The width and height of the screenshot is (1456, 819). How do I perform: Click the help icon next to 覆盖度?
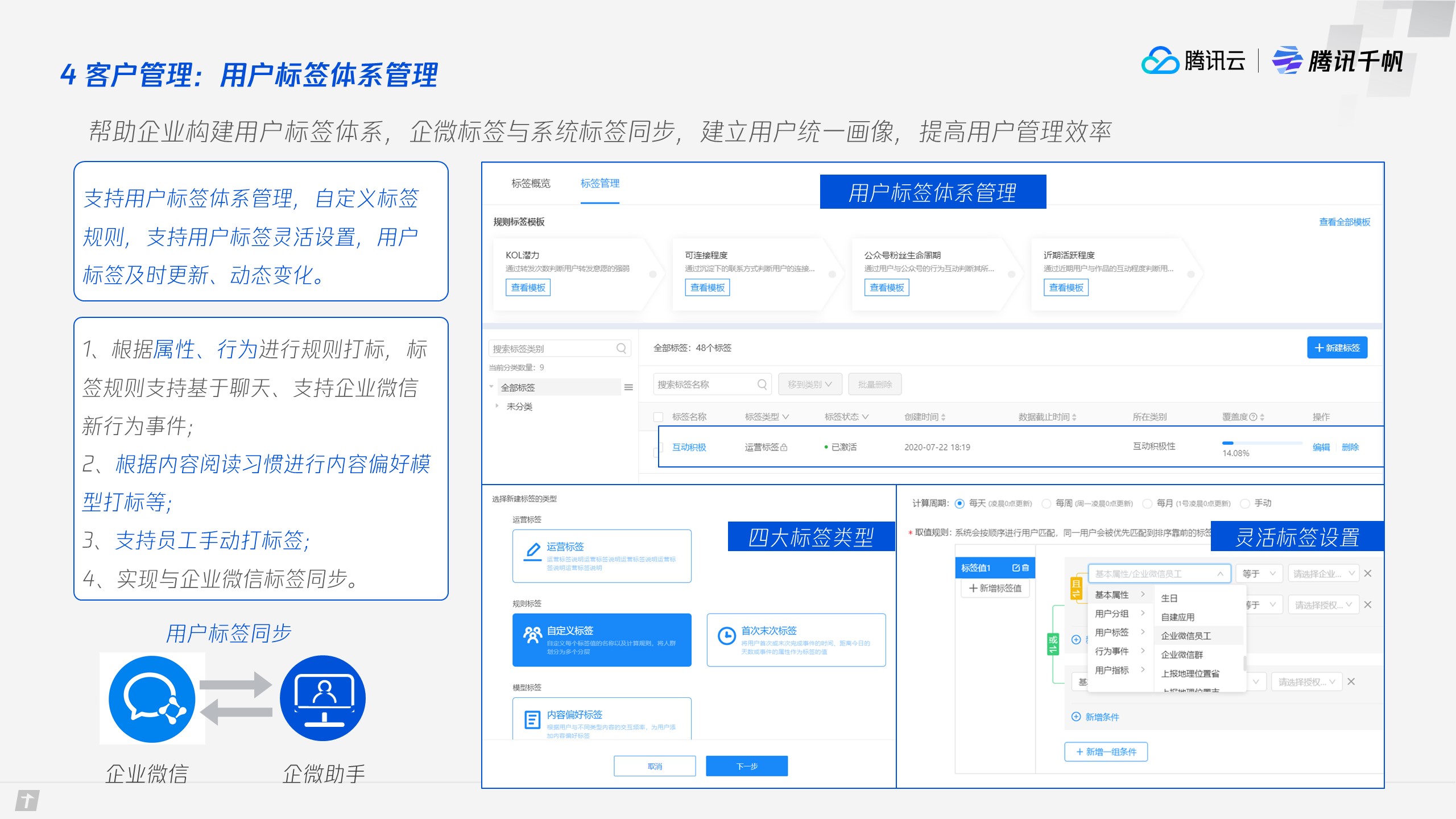tap(1253, 417)
